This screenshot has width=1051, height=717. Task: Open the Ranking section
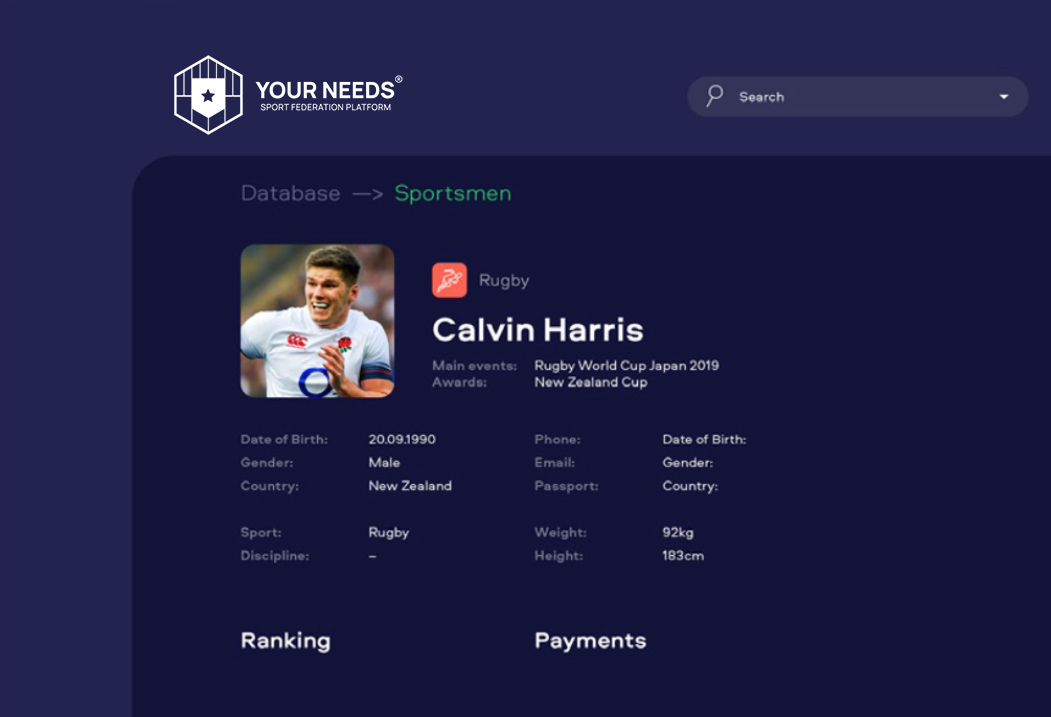pyautogui.click(x=286, y=641)
